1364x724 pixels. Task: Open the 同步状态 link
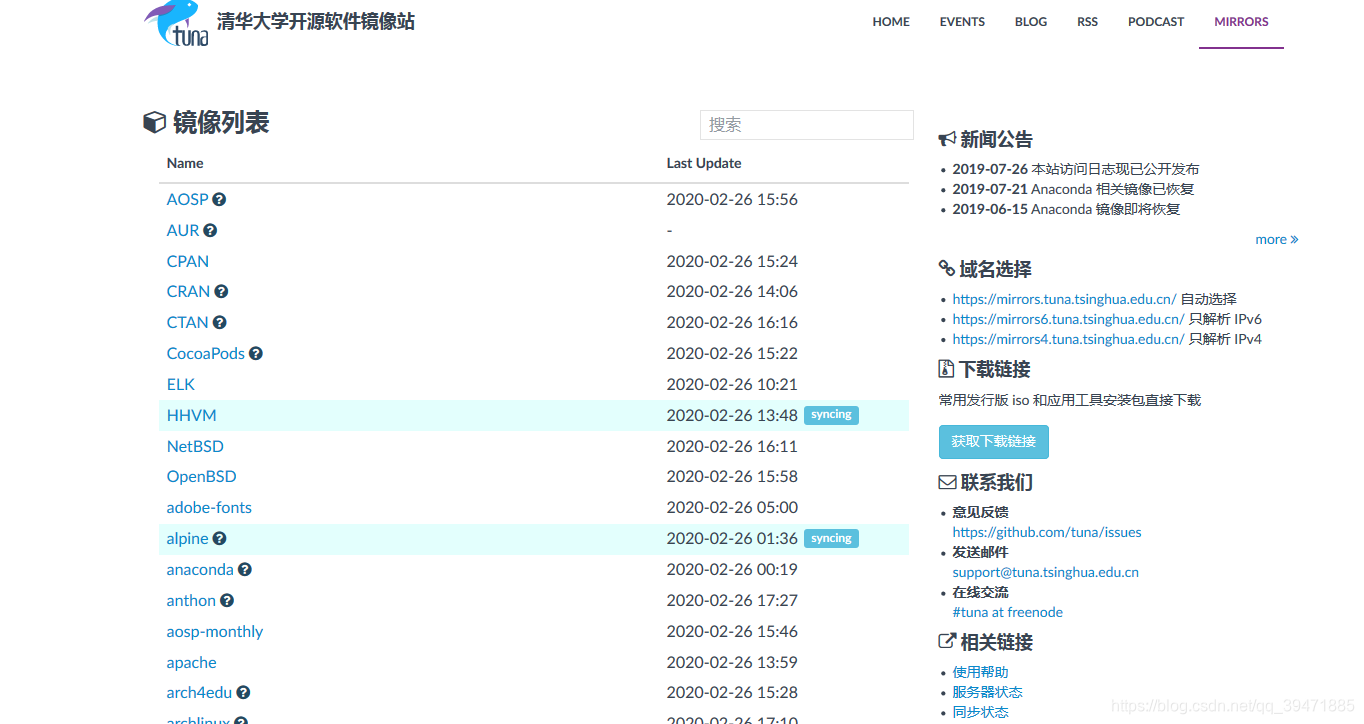click(x=980, y=713)
